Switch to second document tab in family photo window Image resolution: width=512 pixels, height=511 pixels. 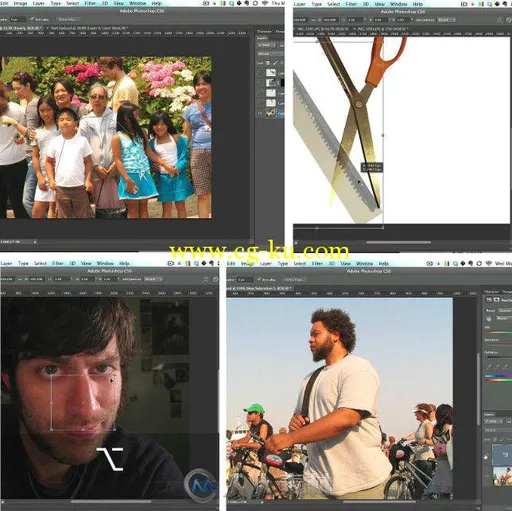click(87, 28)
